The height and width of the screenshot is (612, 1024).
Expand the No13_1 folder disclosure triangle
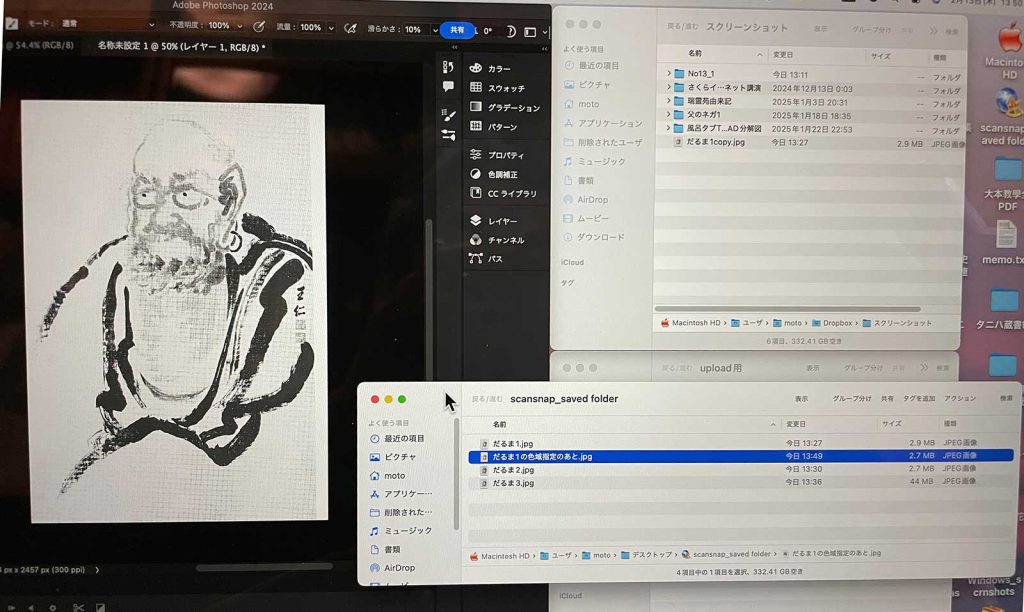(668, 74)
